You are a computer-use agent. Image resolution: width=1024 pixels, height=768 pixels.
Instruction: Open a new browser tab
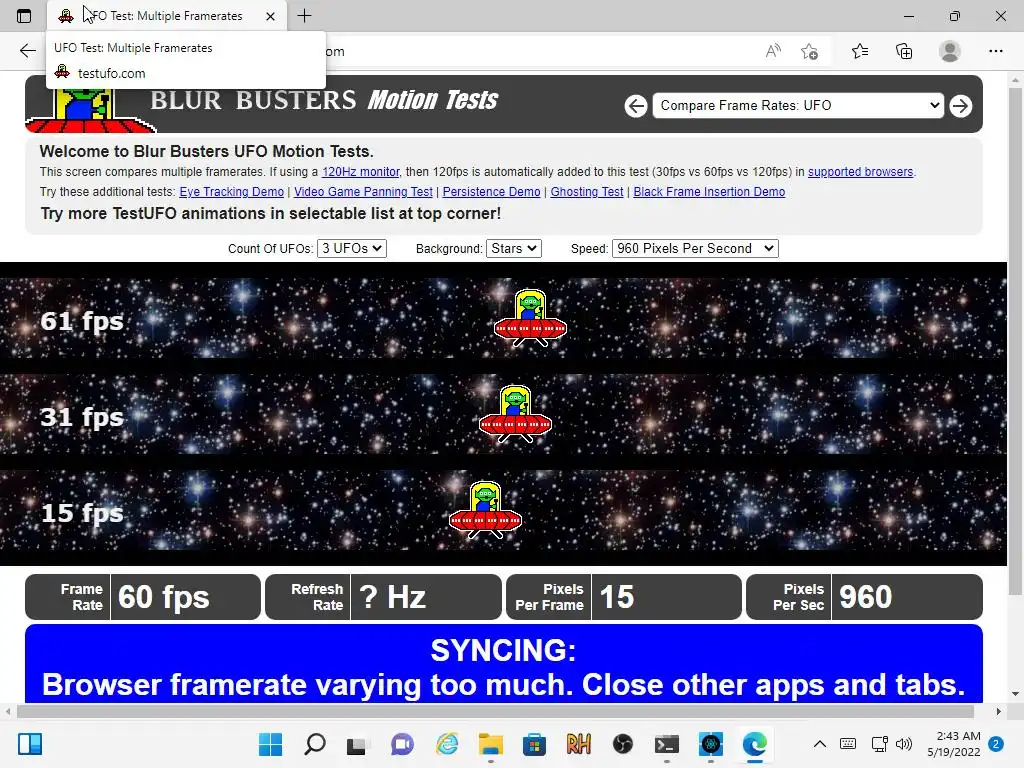click(304, 16)
